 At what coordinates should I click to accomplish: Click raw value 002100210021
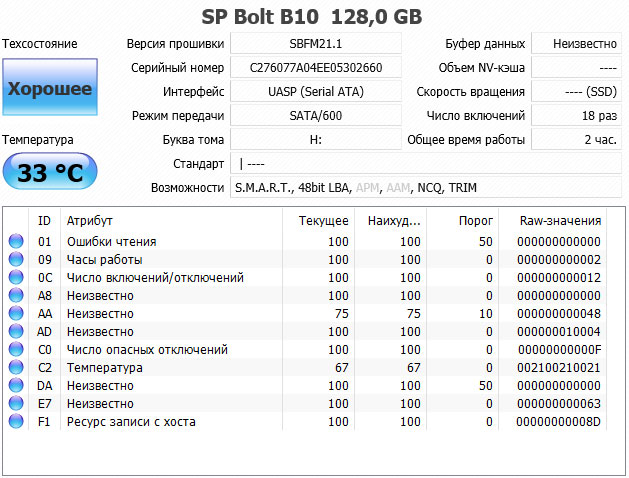coord(559,368)
